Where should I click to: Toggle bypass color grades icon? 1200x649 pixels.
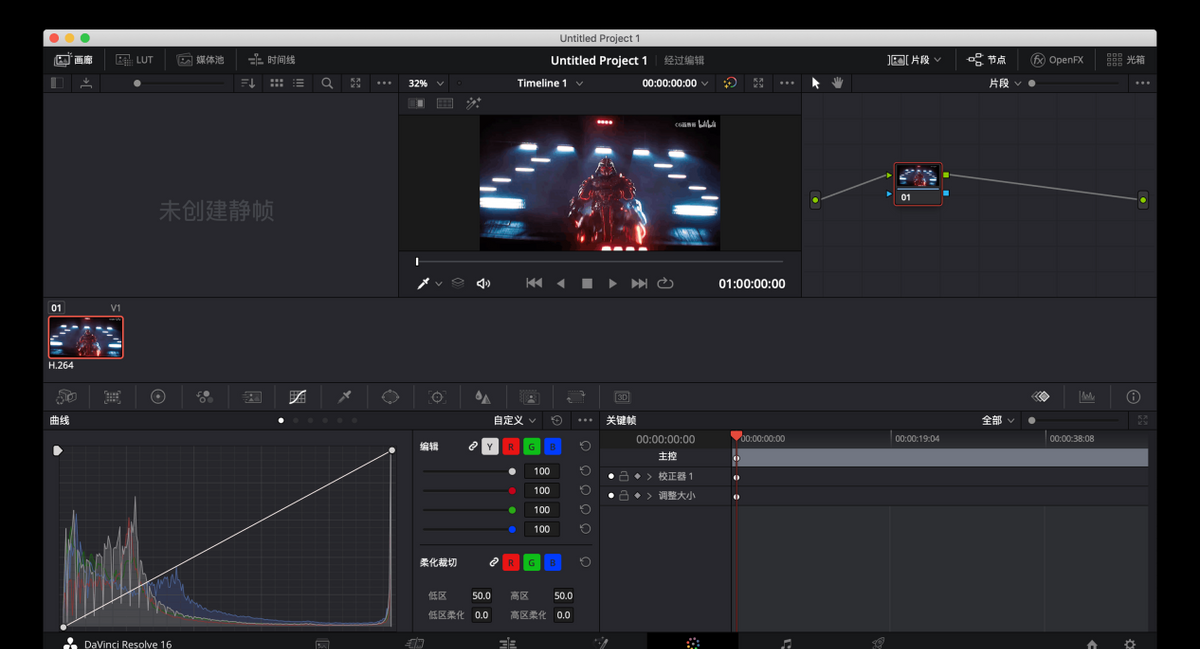(x=730, y=83)
